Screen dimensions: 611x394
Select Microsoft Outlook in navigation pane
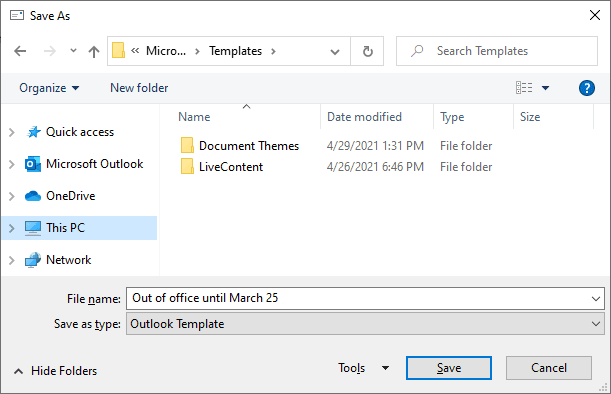point(94,164)
